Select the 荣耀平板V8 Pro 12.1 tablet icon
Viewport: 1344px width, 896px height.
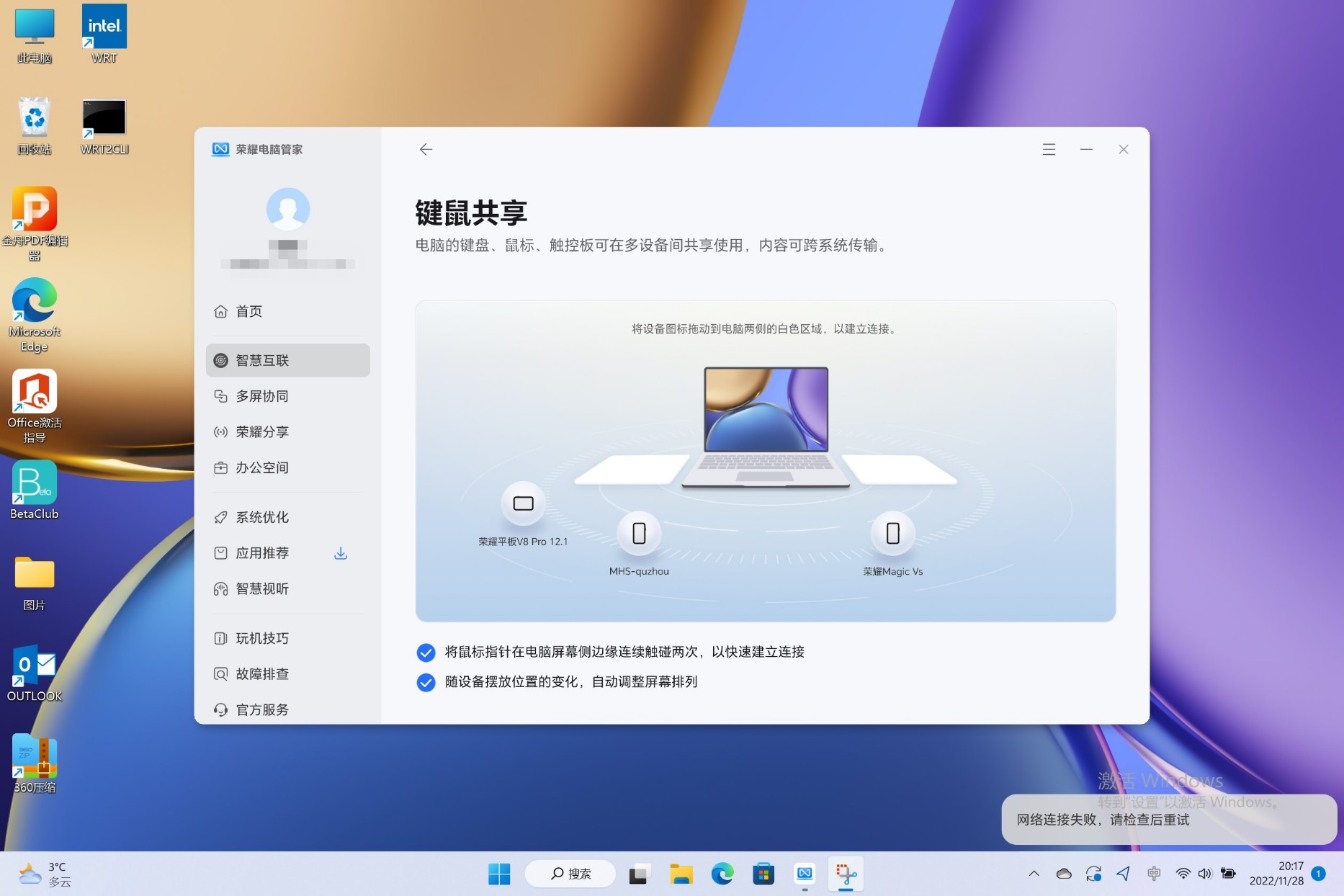[523, 503]
